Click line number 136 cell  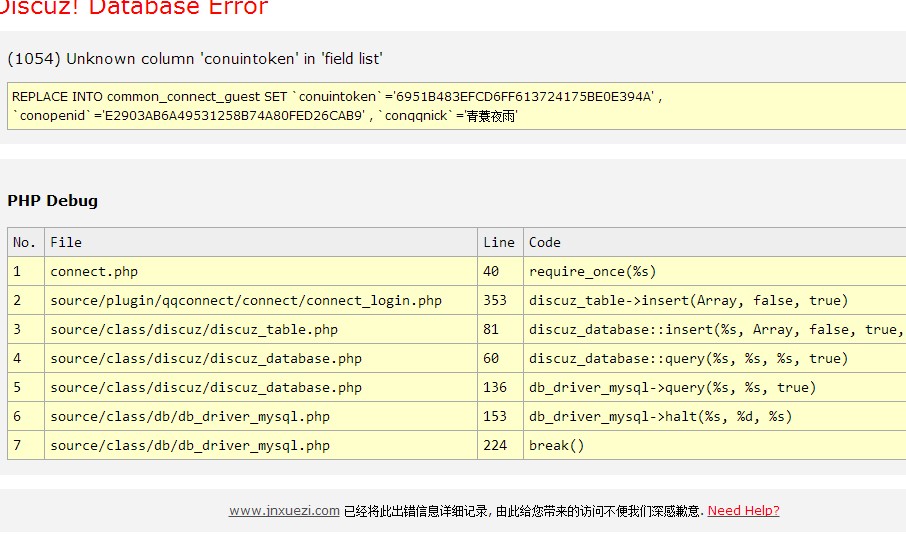(500, 387)
